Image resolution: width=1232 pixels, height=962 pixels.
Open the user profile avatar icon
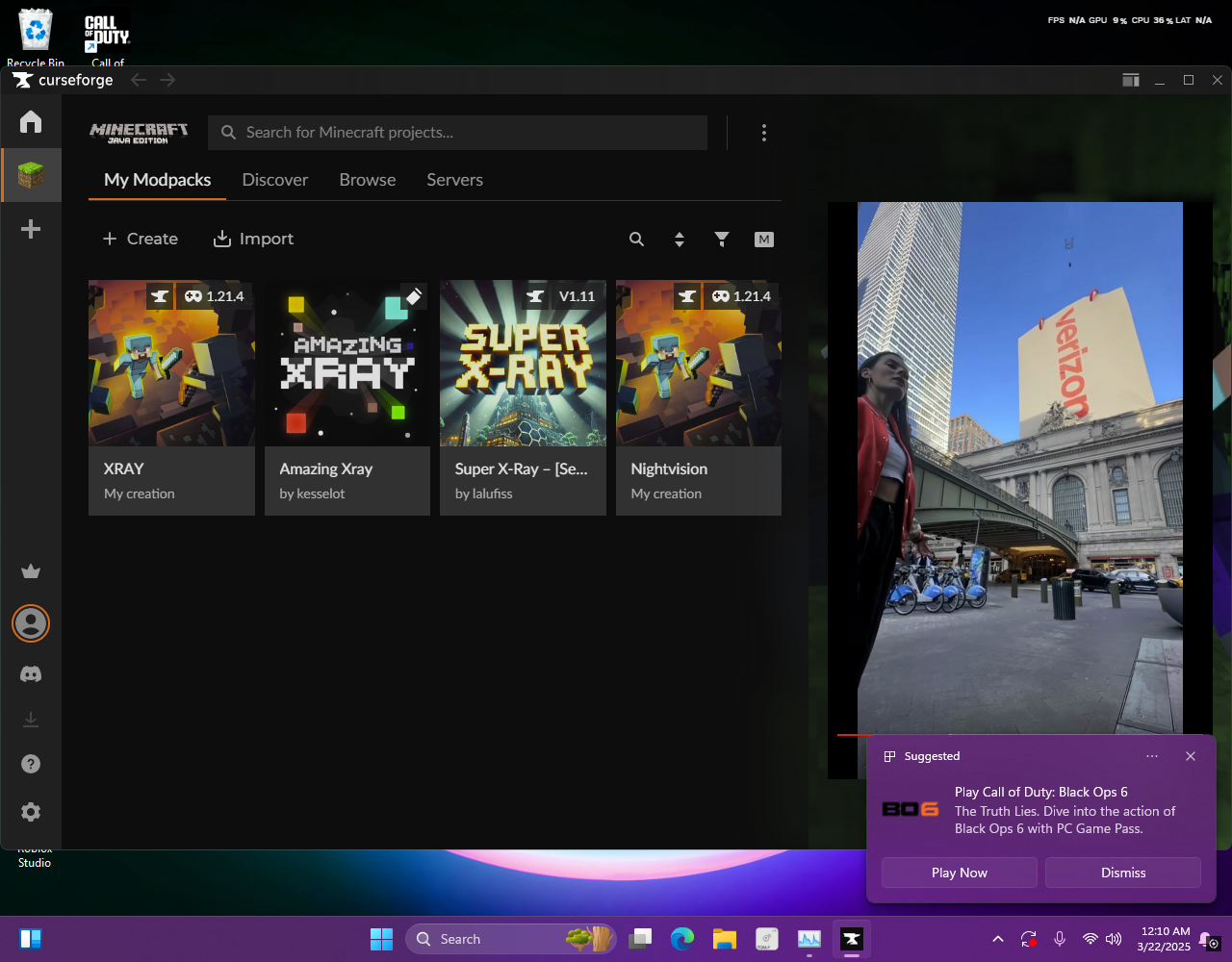pos(31,623)
